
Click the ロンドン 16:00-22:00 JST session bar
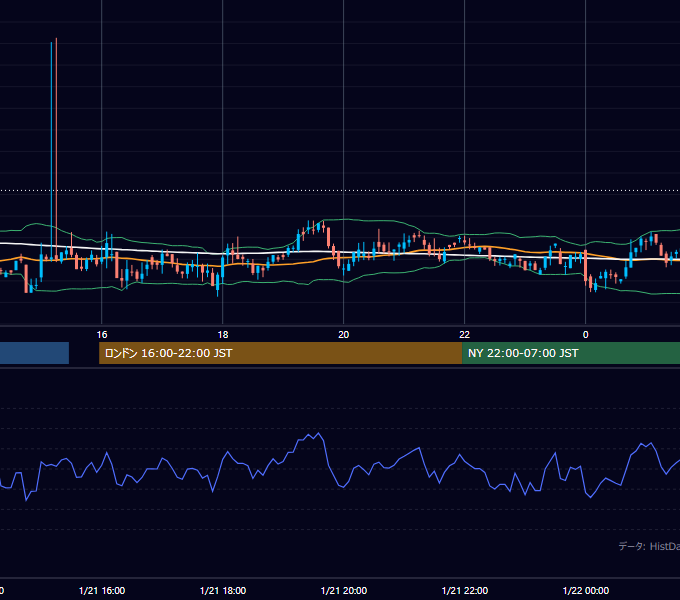coord(281,353)
